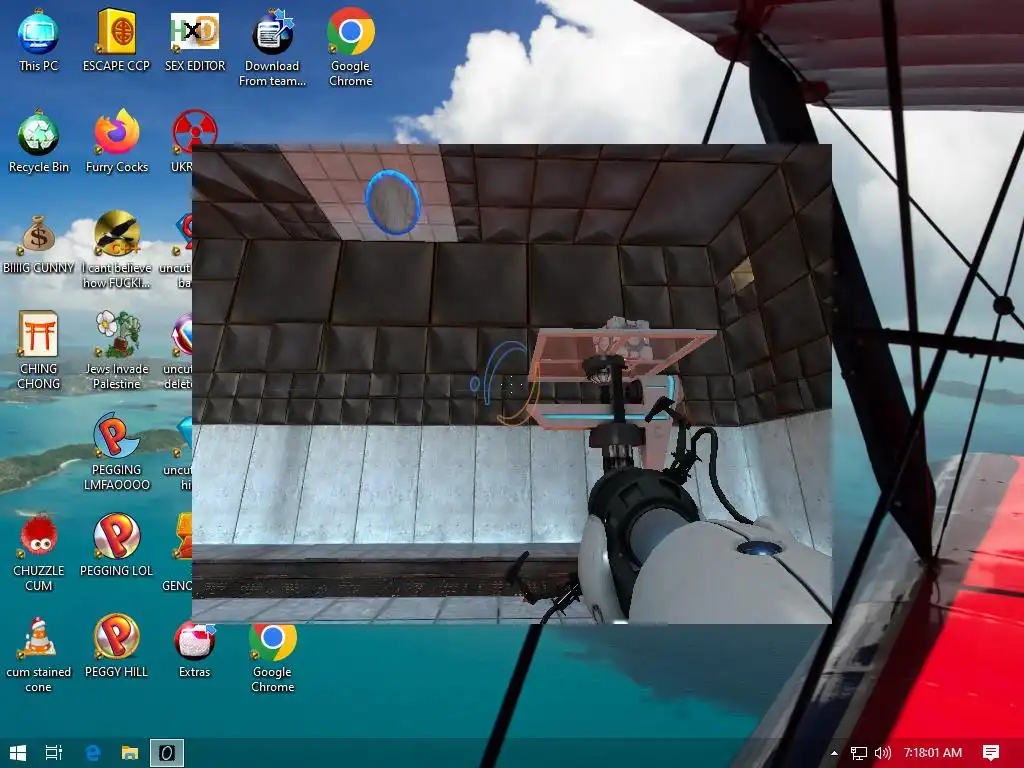The height and width of the screenshot is (768, 1024).
Task: Expand the hidden system tray icons
Action: pyautogui.click(x=834, y=753)
